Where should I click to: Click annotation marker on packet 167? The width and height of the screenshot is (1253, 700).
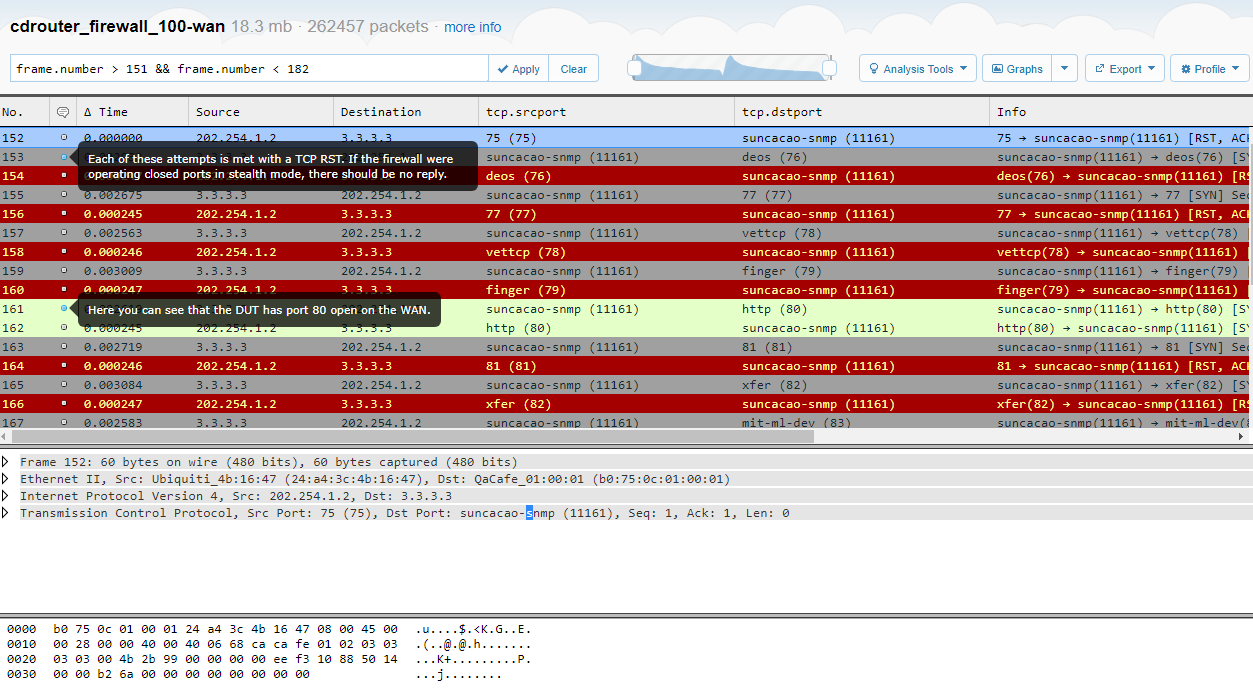point(64,423)
